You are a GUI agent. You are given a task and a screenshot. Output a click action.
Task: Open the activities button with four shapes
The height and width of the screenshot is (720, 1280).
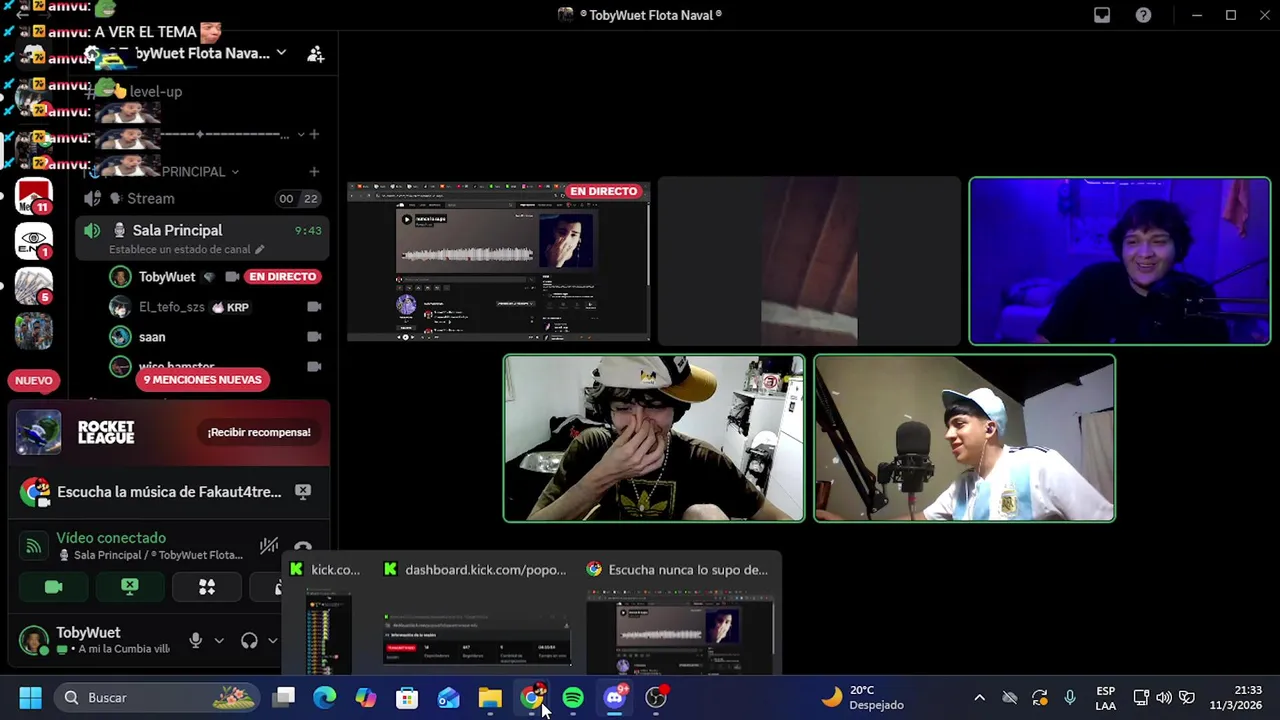click(x=207, y=587)
